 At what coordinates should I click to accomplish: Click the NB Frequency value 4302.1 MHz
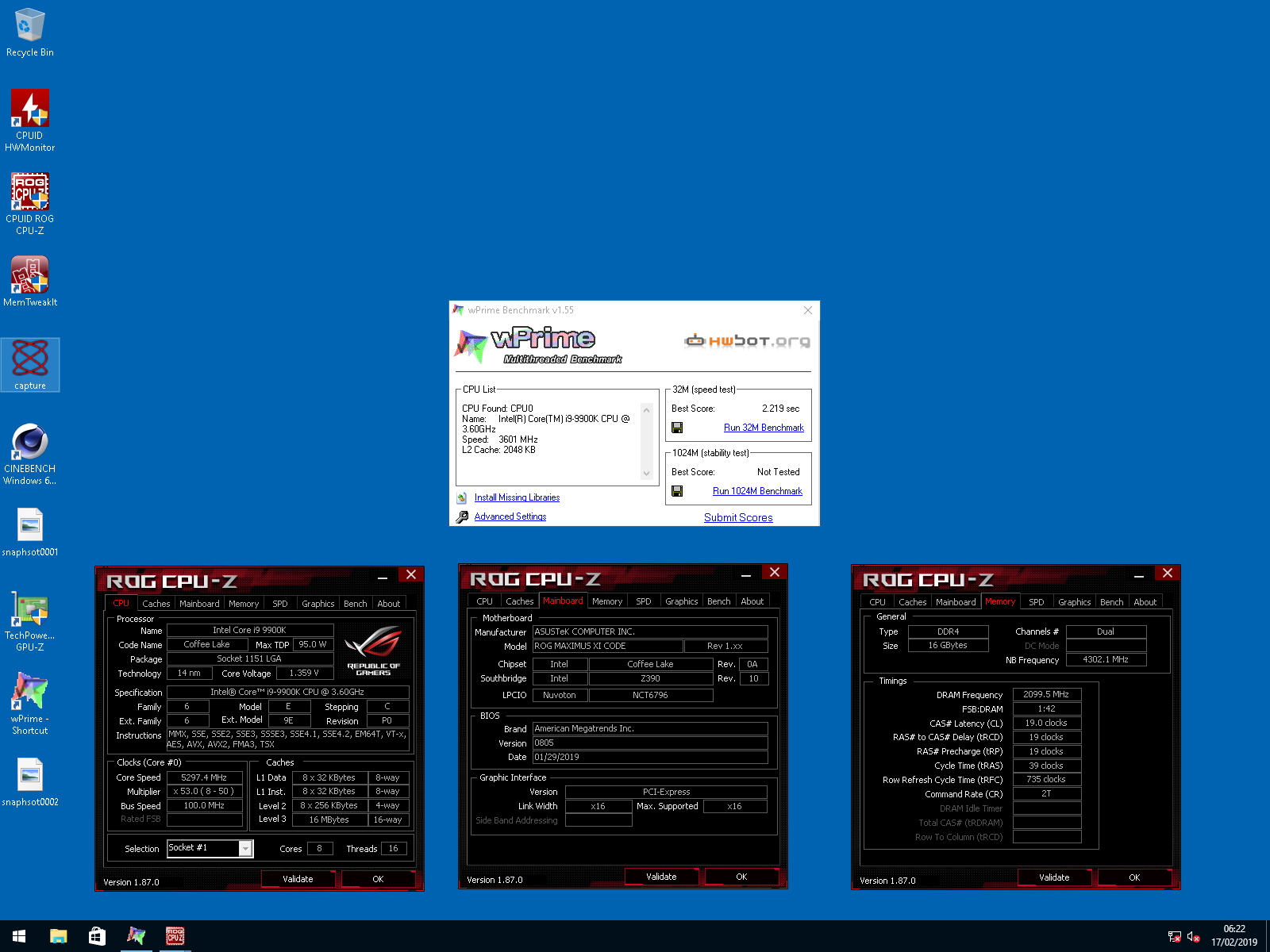pos(1106,659)
